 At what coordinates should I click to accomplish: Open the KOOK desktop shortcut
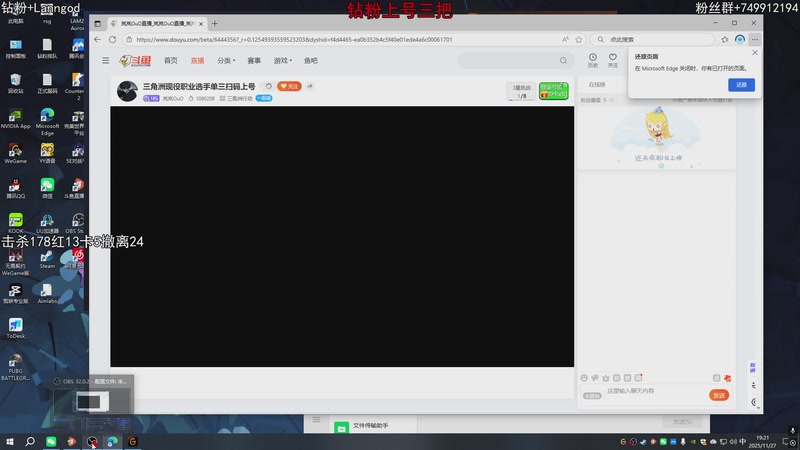pos(15,223)
